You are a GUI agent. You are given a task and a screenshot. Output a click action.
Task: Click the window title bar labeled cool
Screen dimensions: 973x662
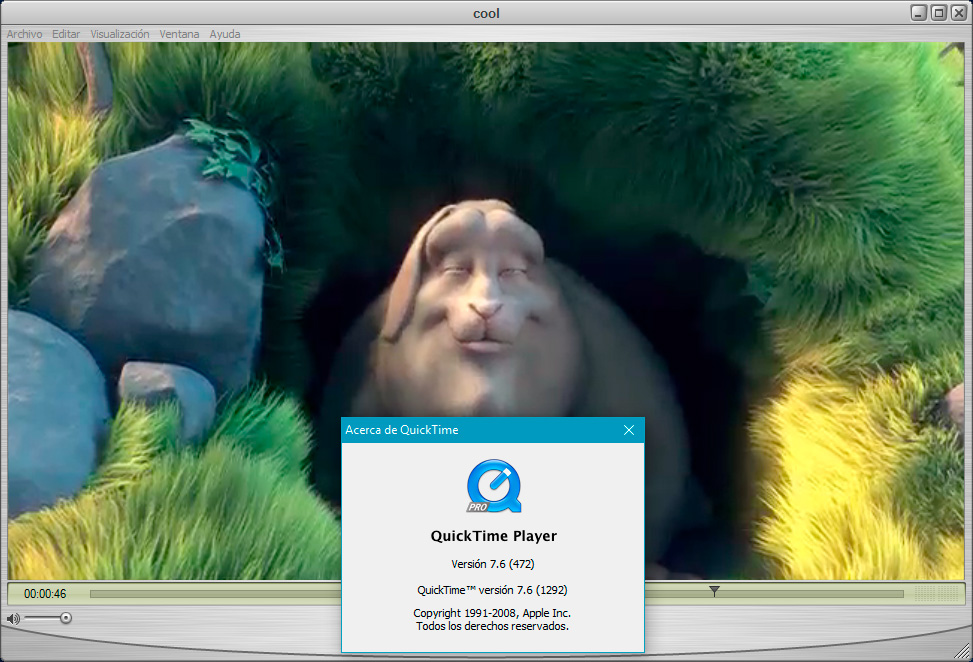point(486,12)
